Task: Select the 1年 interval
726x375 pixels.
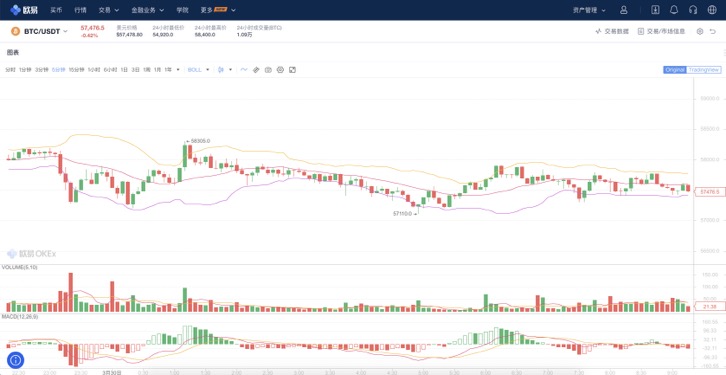Action: click(168, 70)
